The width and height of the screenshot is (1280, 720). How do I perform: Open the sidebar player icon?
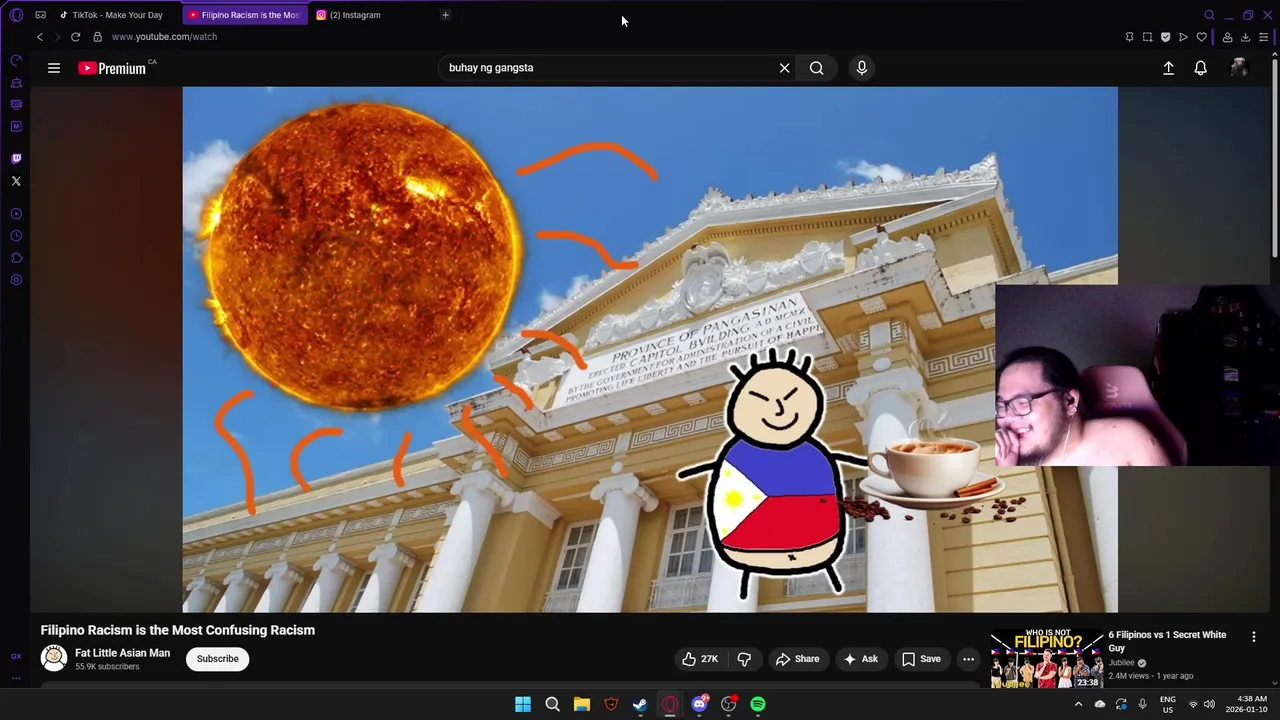16,214
